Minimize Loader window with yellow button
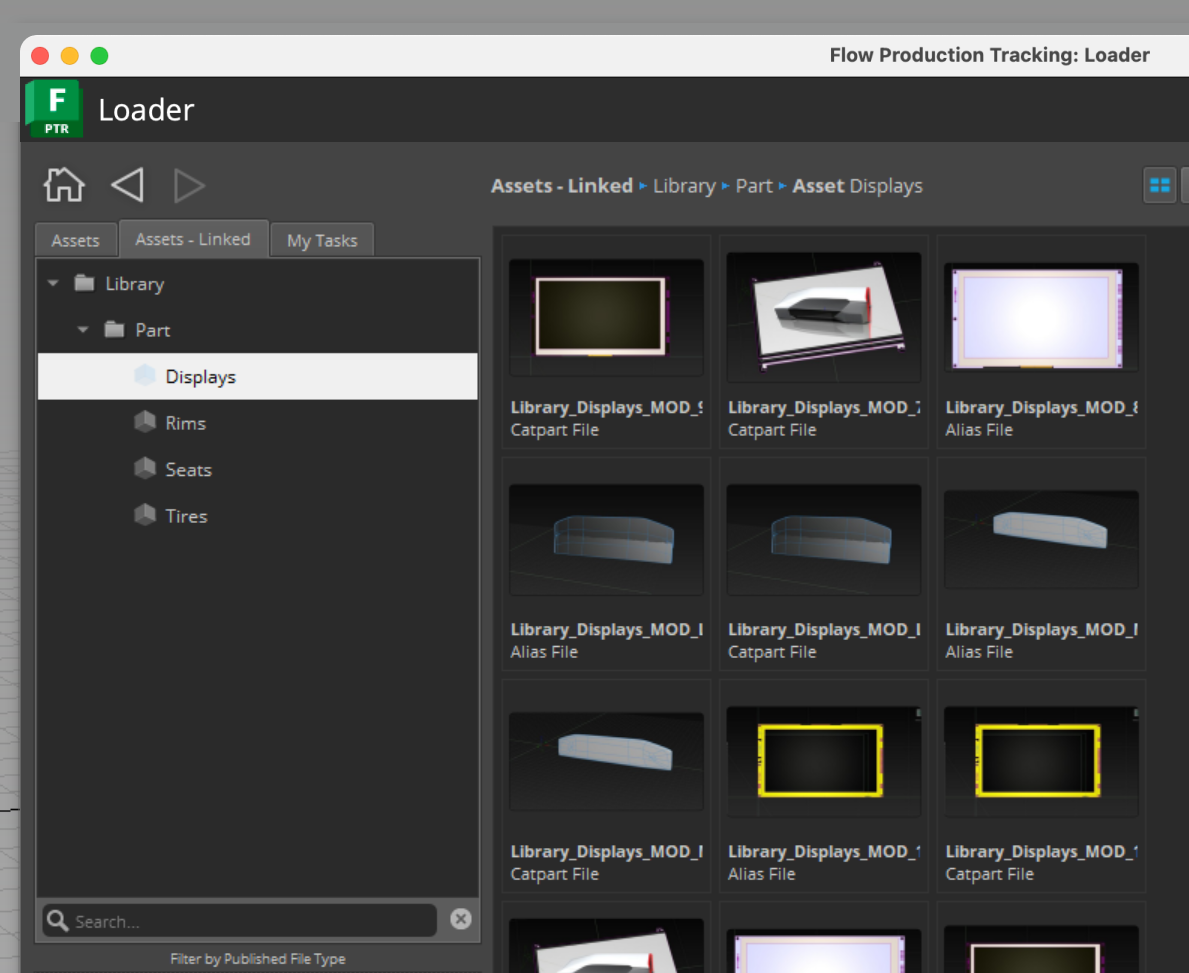 pos(70,55)
